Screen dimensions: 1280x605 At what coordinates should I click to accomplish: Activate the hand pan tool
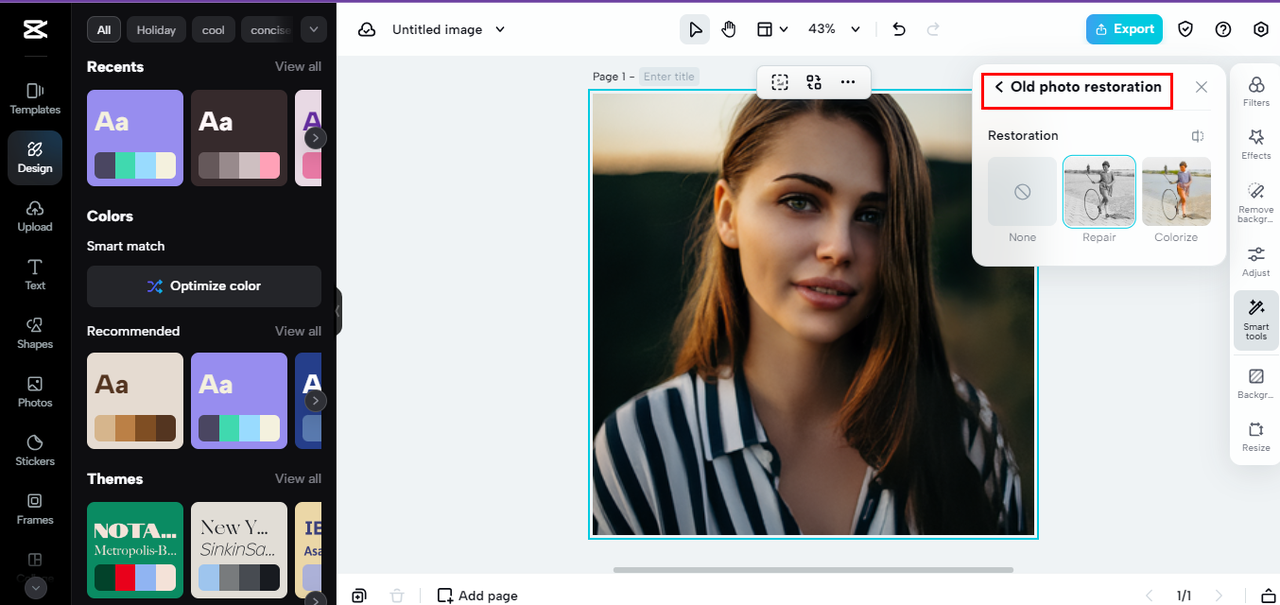point(728,29)
